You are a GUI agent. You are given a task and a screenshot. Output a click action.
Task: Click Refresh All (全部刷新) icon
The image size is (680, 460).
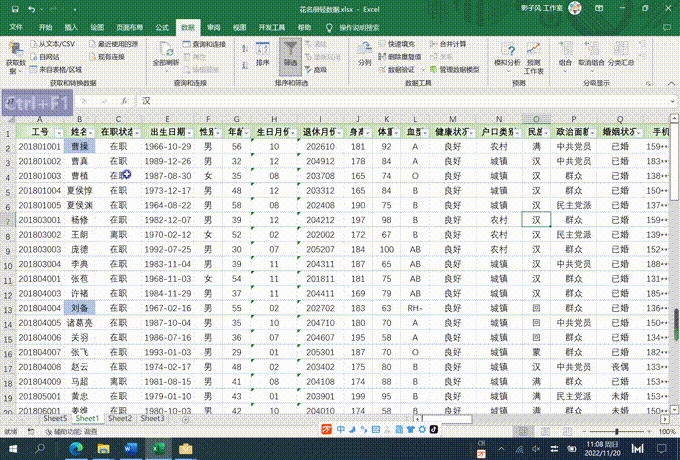tap(166, 55)
